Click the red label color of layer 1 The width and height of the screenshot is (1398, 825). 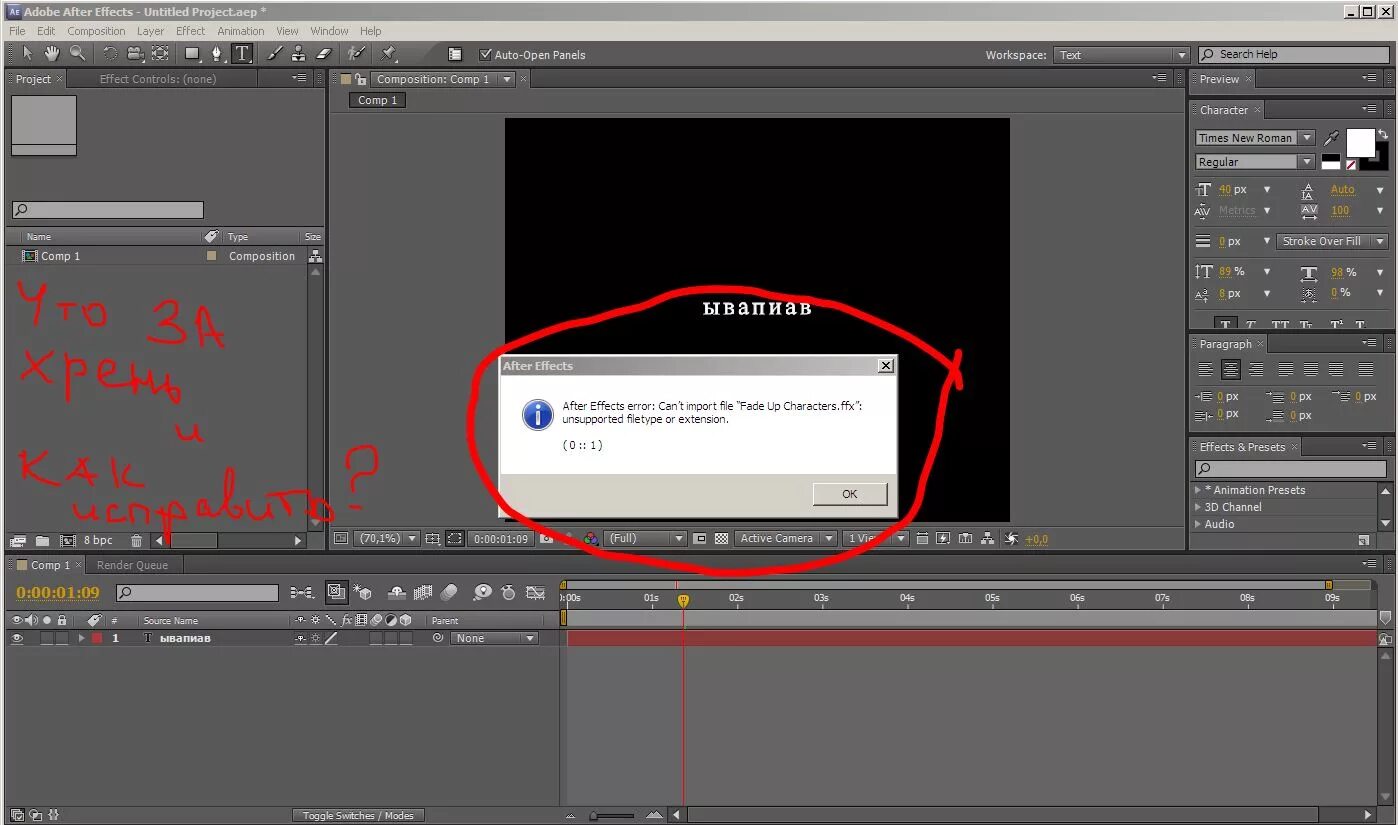(97, 638)
